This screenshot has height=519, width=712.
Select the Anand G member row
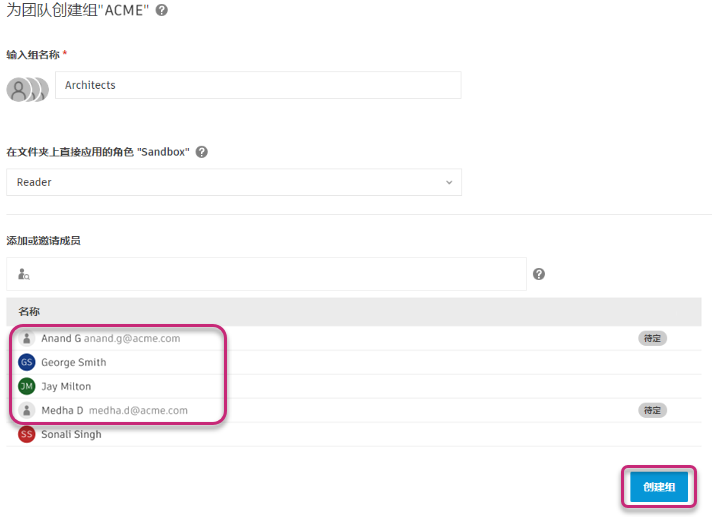pyautogui.click(x=354, y=338)
